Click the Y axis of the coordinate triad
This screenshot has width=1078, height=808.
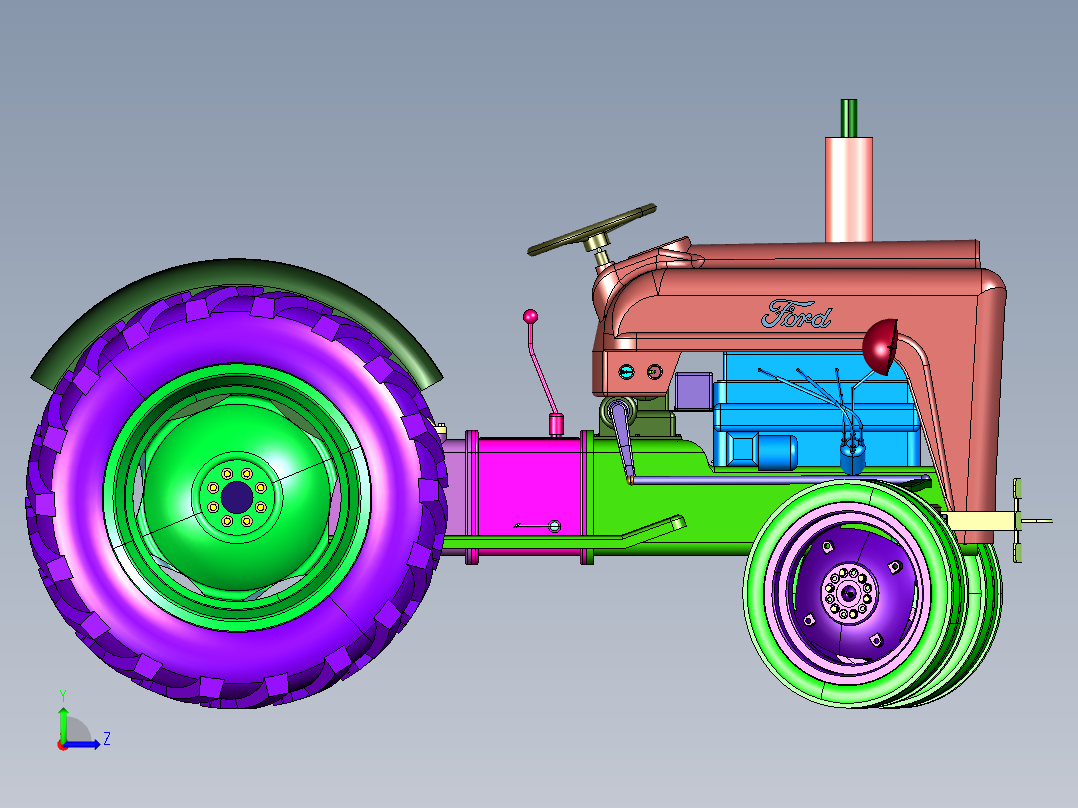point(63,723)
